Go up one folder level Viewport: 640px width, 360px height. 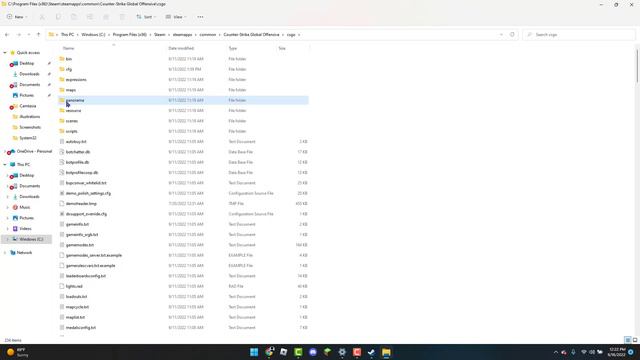(x=38, y=35)
